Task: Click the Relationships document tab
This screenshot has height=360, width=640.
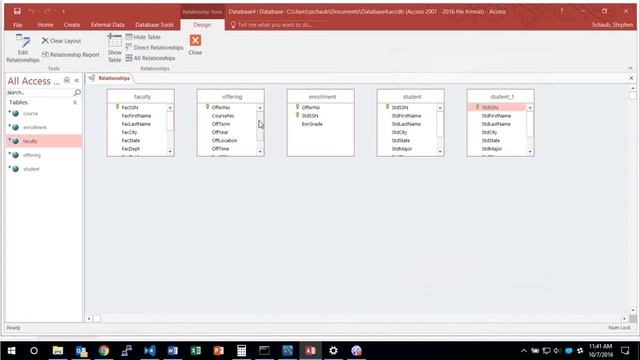Action: tap(109, 78)
